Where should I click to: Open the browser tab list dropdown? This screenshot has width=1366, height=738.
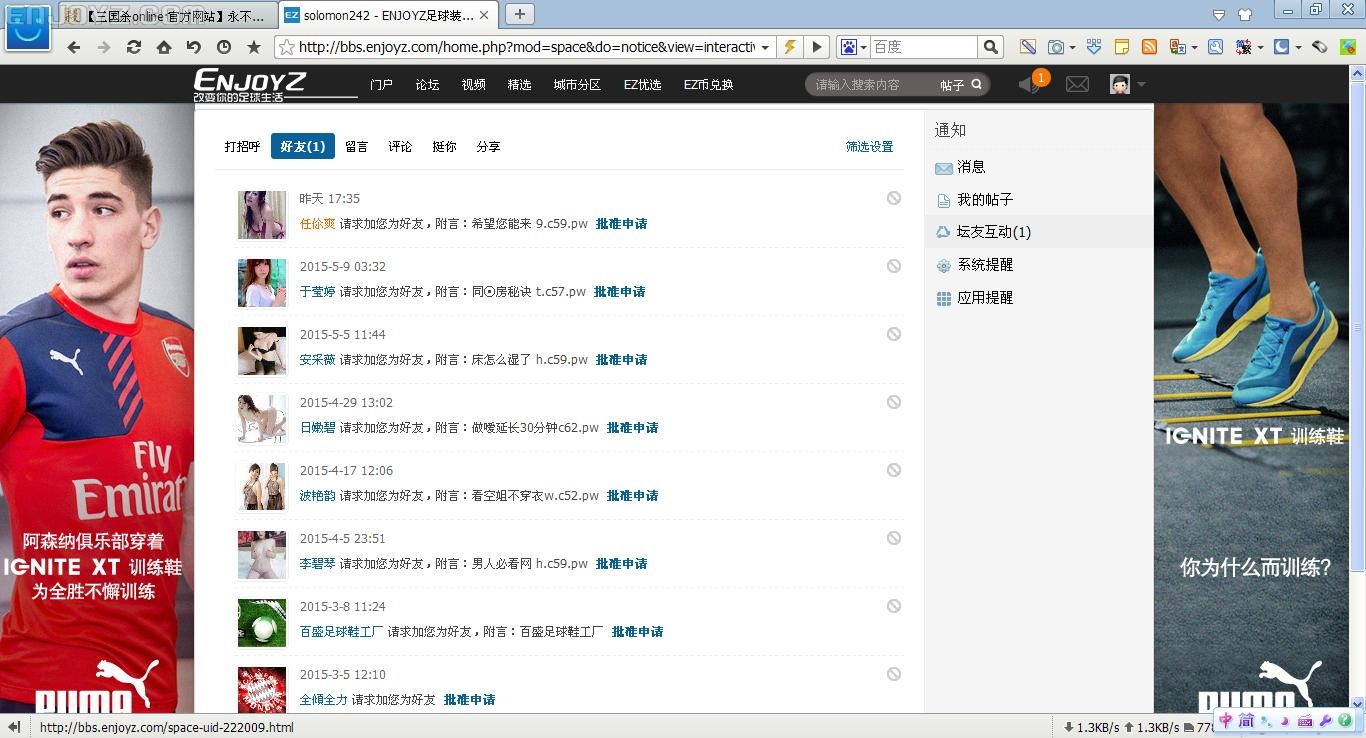pos(1219,14)
